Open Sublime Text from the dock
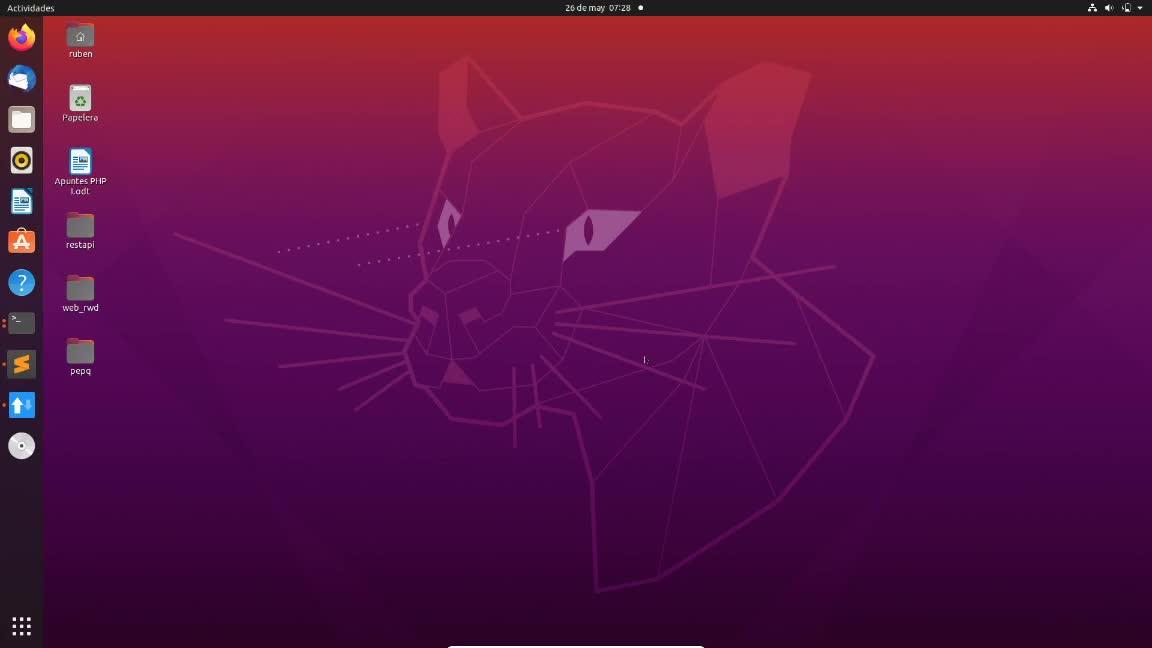 coord(21,364)
